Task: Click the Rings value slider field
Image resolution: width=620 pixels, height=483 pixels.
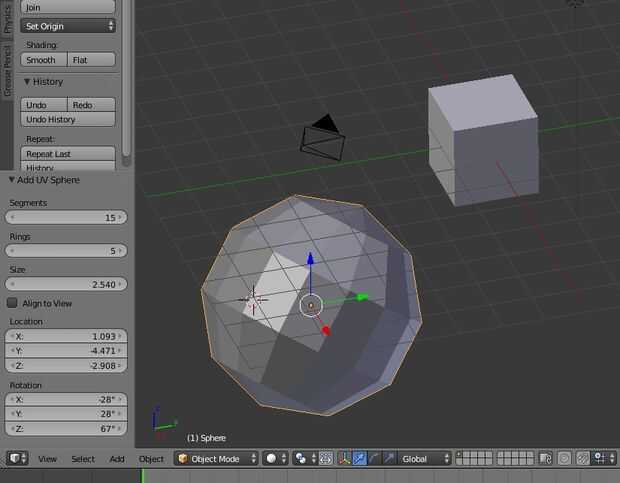Action: pos(66,251)
